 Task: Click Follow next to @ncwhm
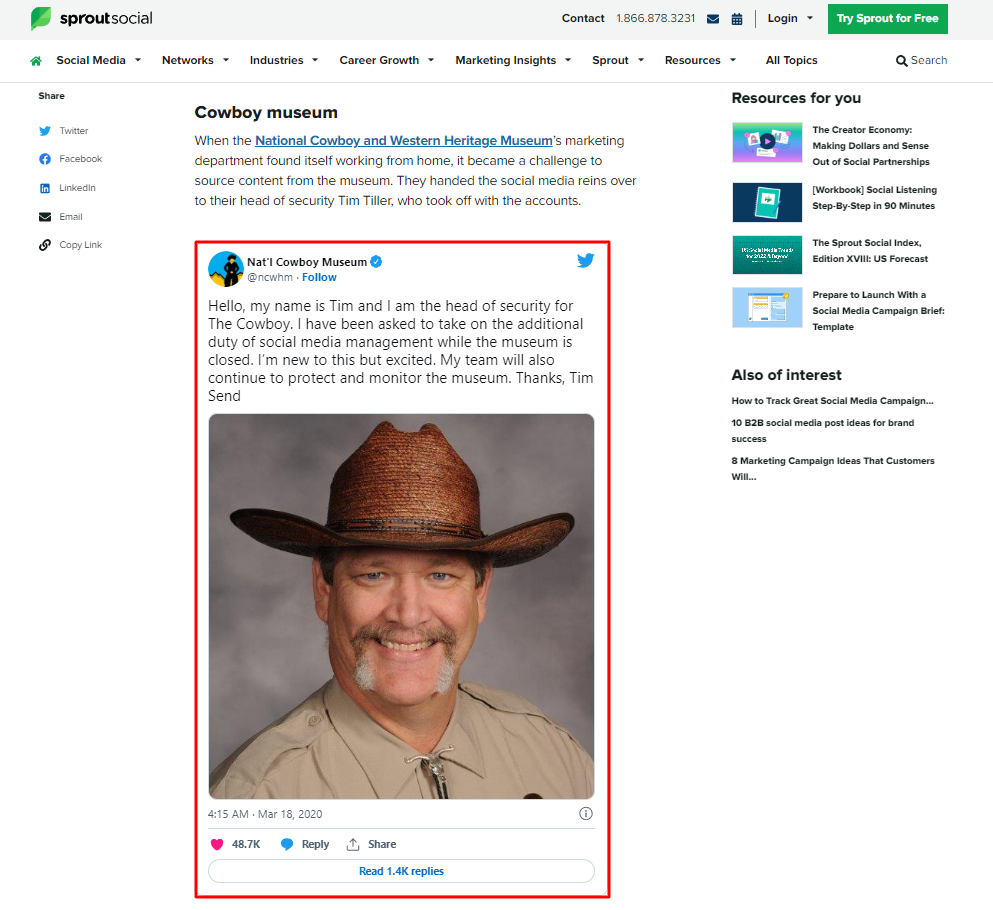[319, 277]
